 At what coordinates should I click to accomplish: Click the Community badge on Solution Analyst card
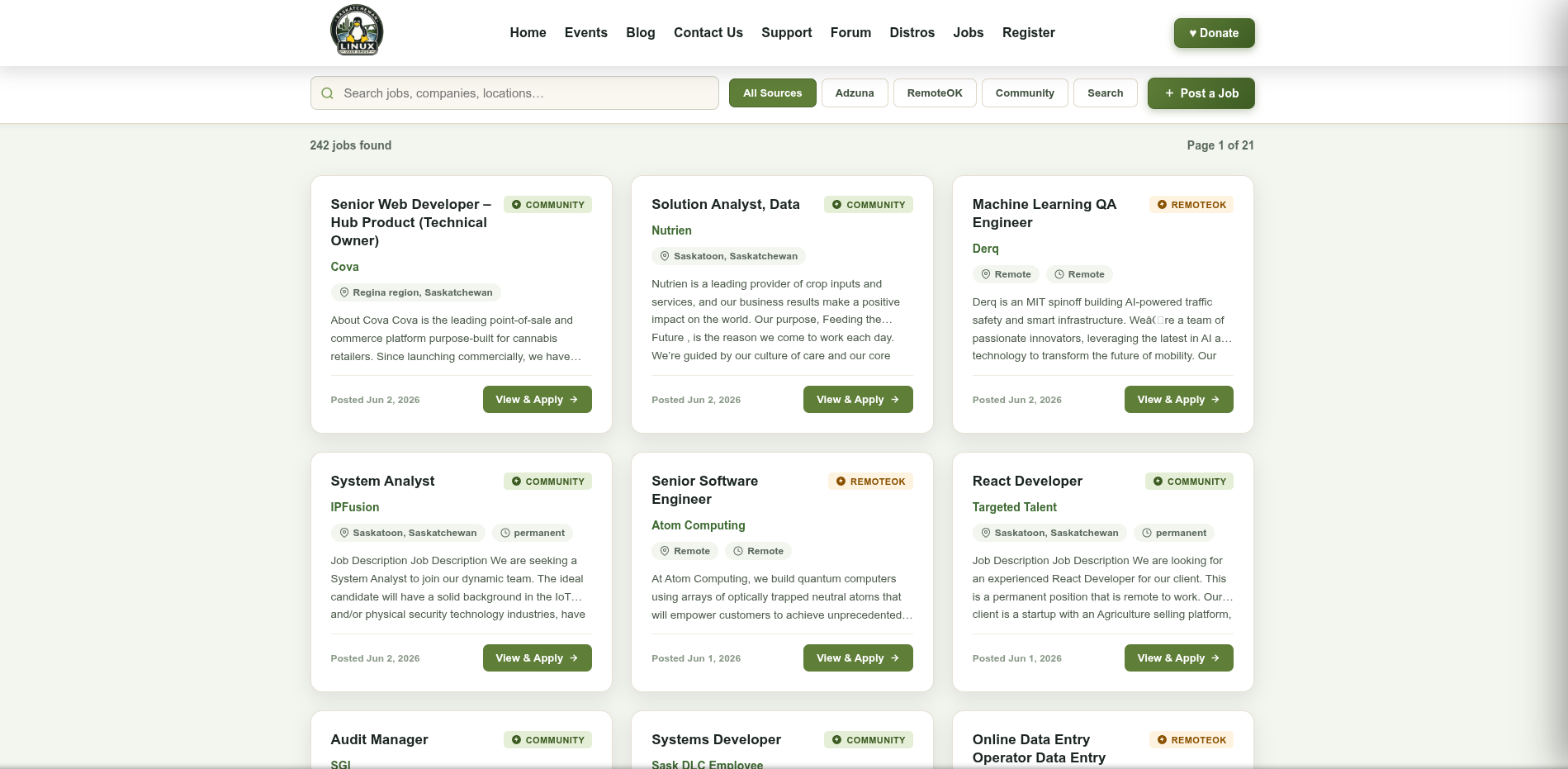pos(869,205)
